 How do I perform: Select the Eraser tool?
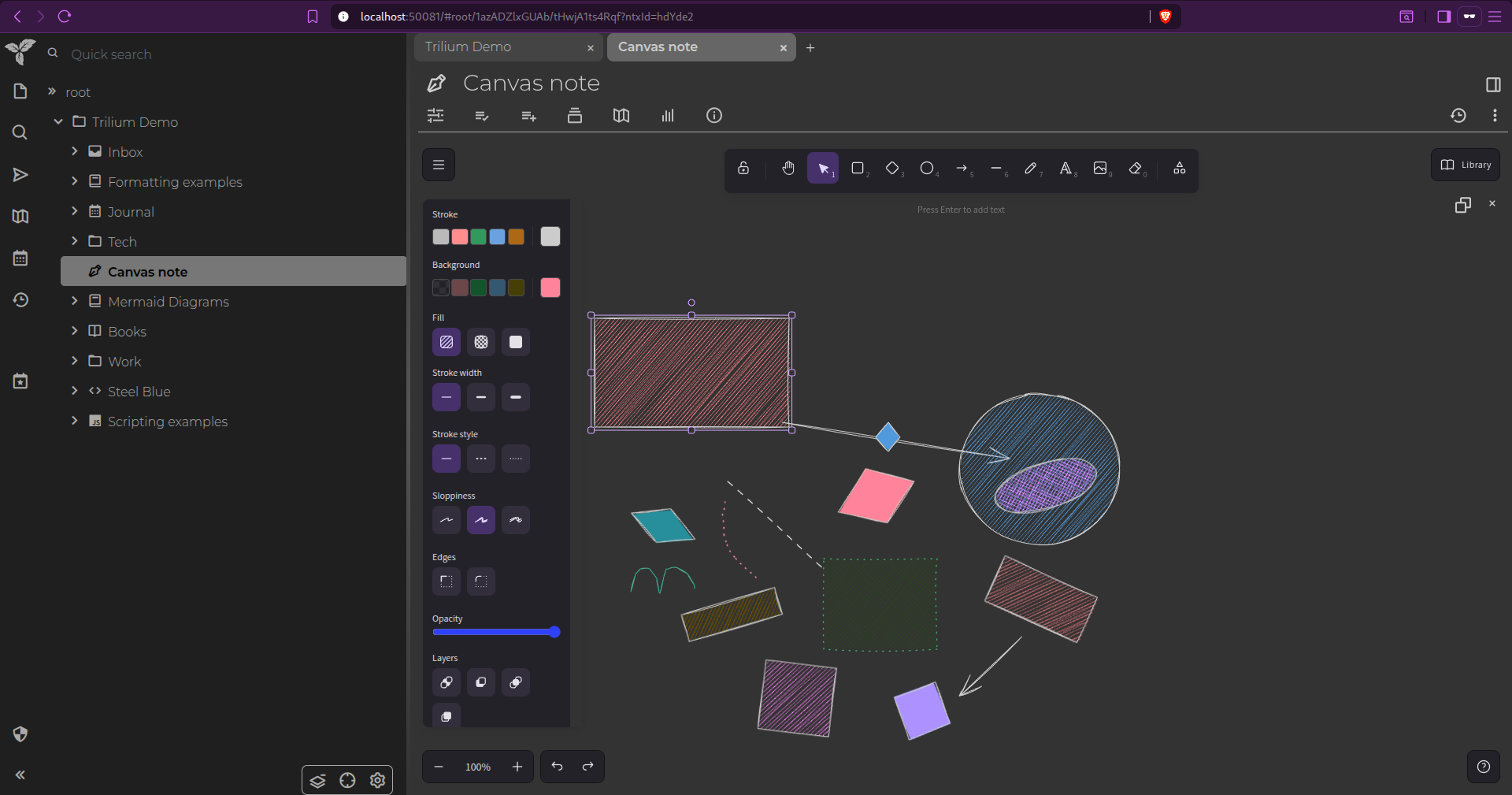coord(1135,168)
